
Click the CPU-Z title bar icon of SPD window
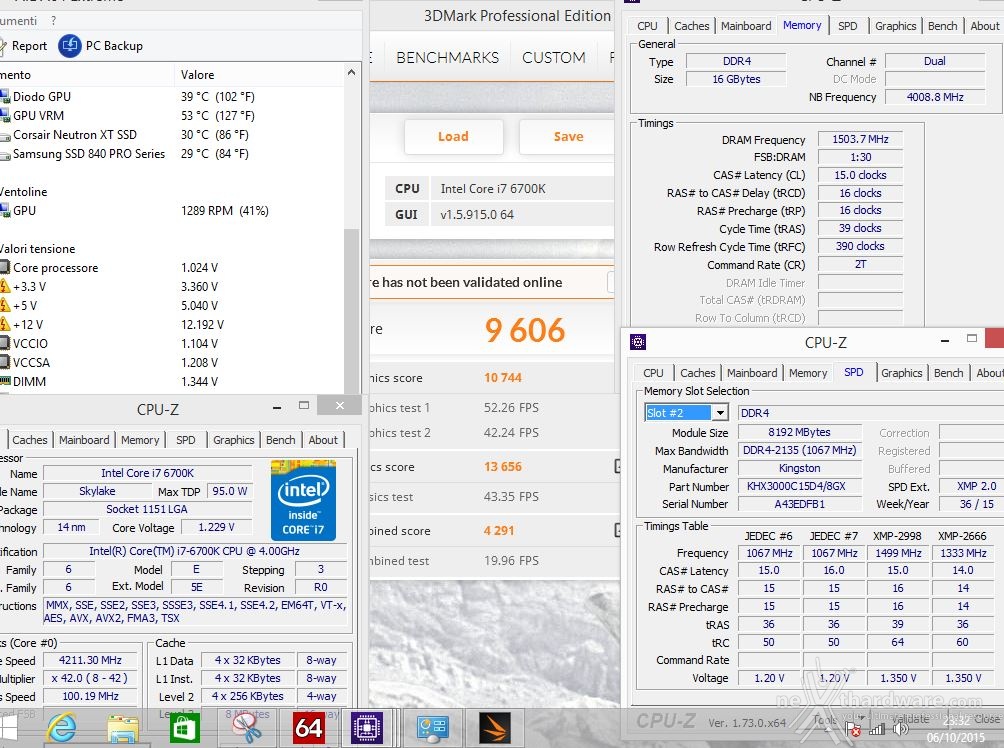click(x=638, y=342)
